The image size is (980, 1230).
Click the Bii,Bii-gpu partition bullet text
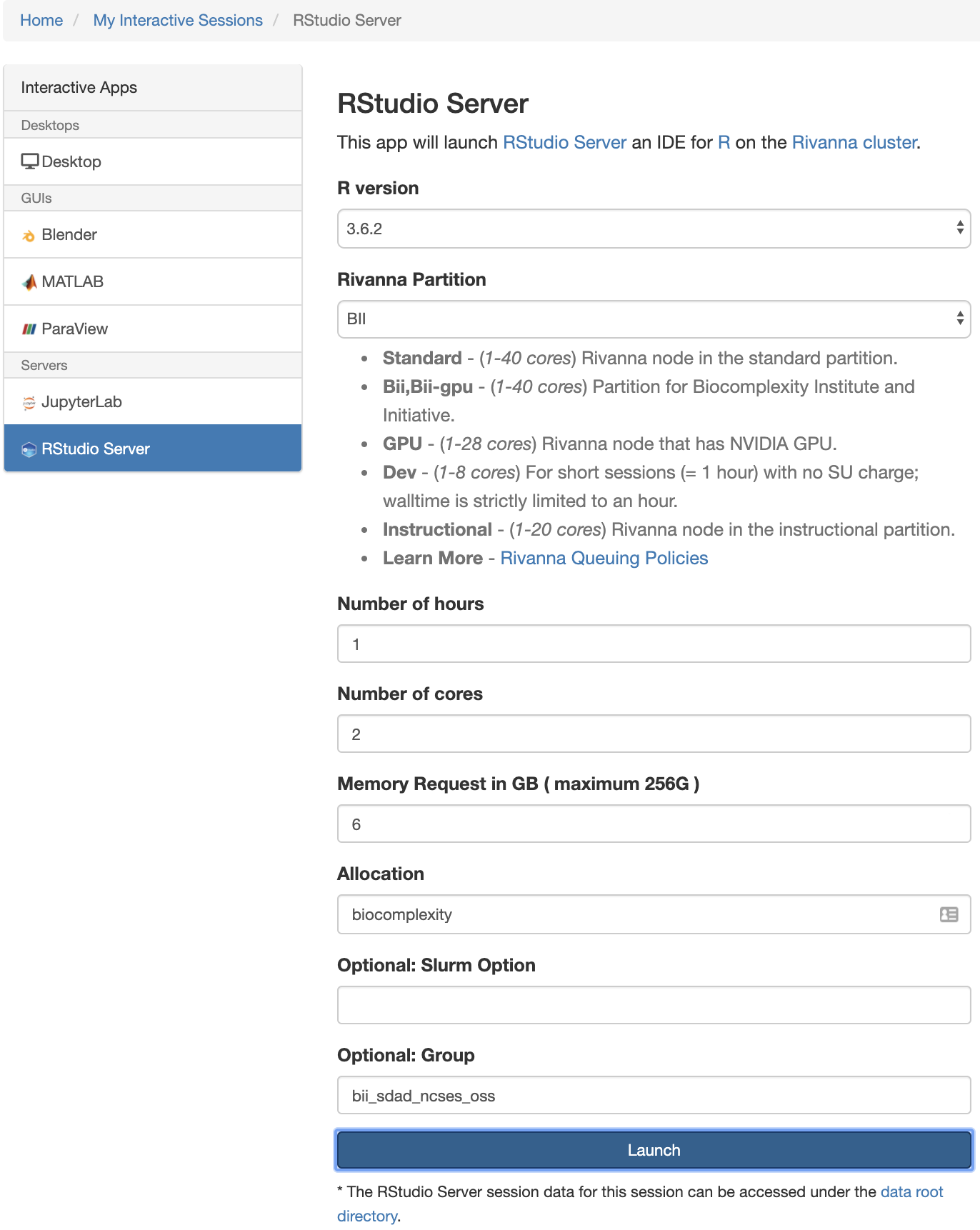click(649, 401)
